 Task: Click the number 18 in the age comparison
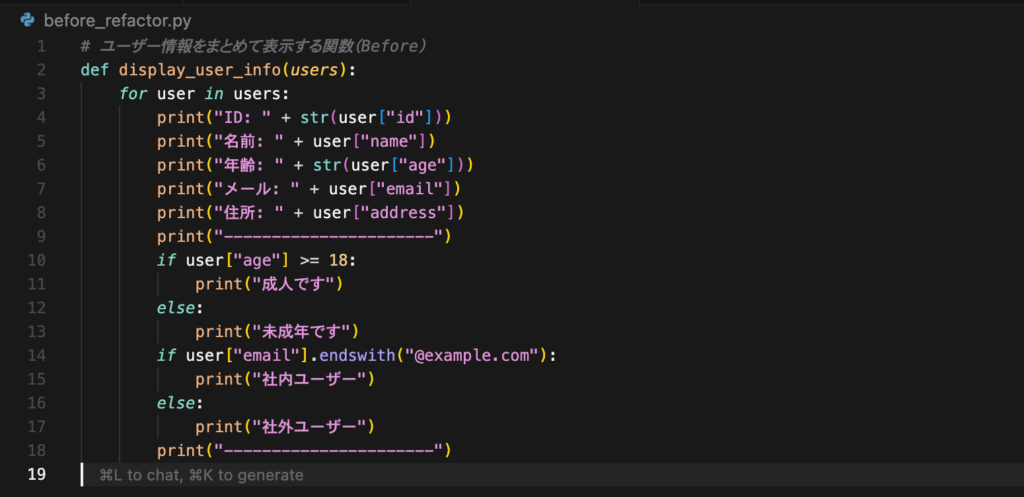click(338, 261)
